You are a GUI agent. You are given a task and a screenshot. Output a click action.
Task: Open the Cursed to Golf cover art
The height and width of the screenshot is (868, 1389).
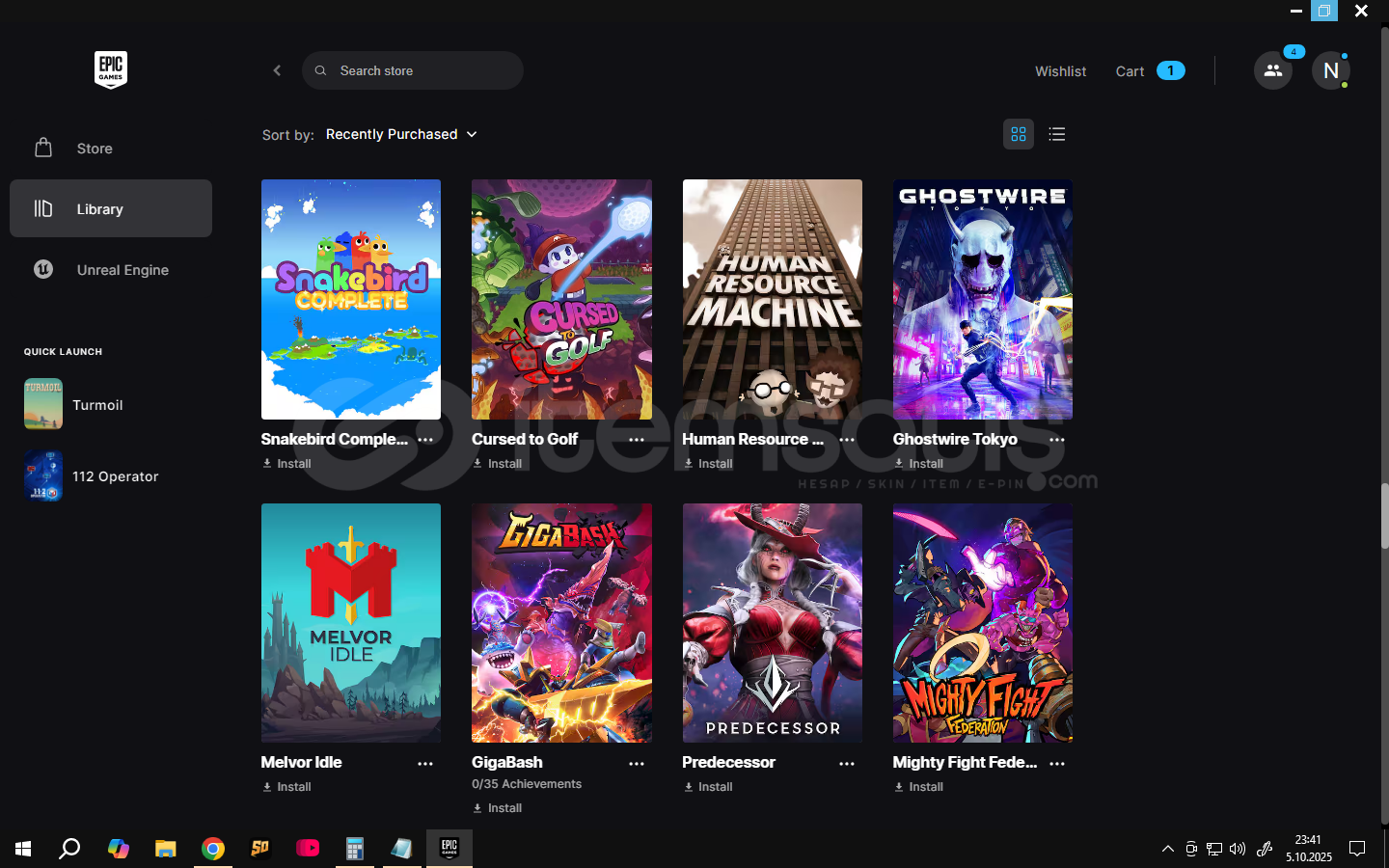(561, 299)
